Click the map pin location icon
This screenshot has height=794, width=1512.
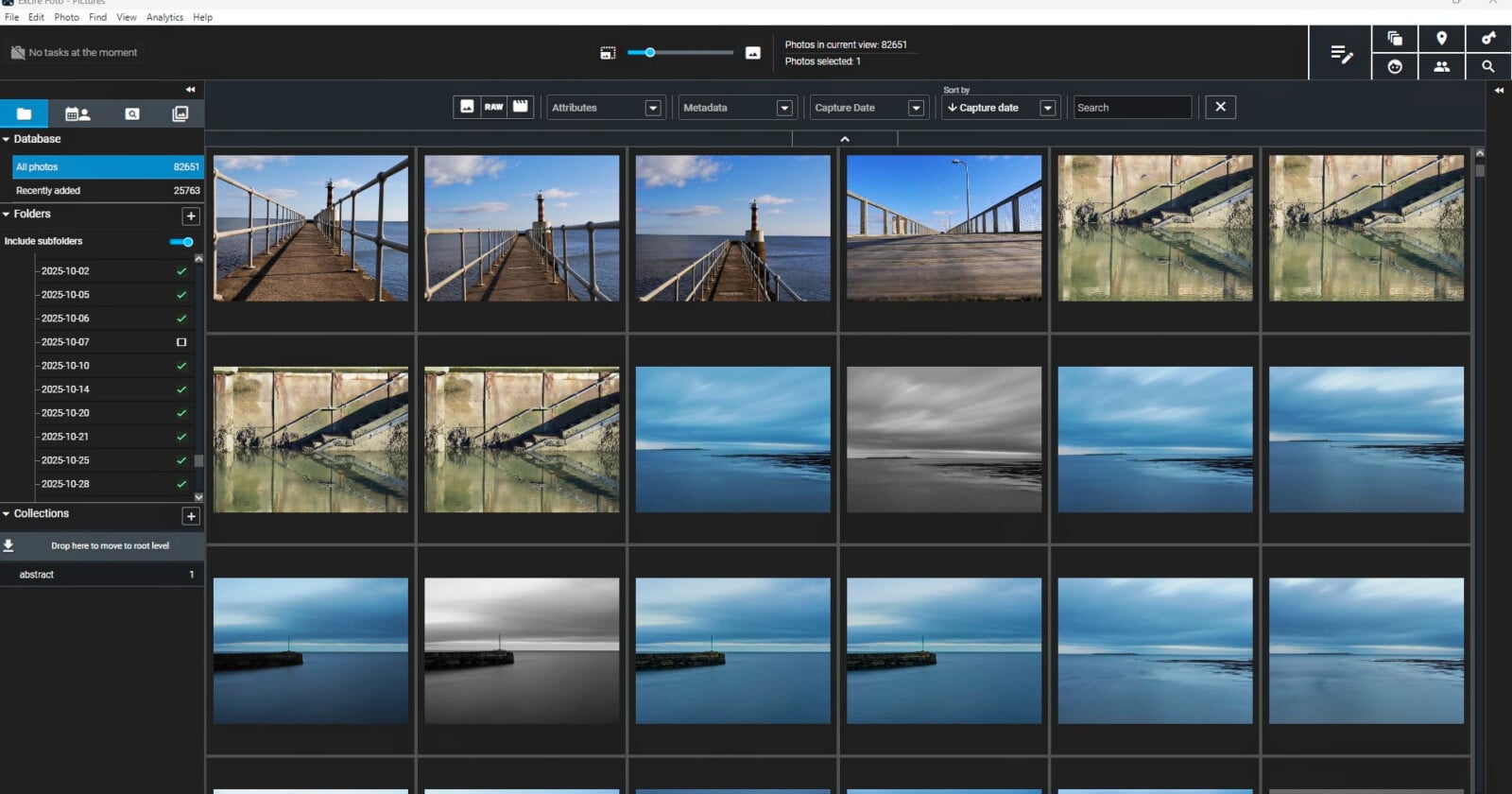pyautogui.click(x=1441, y=39)
